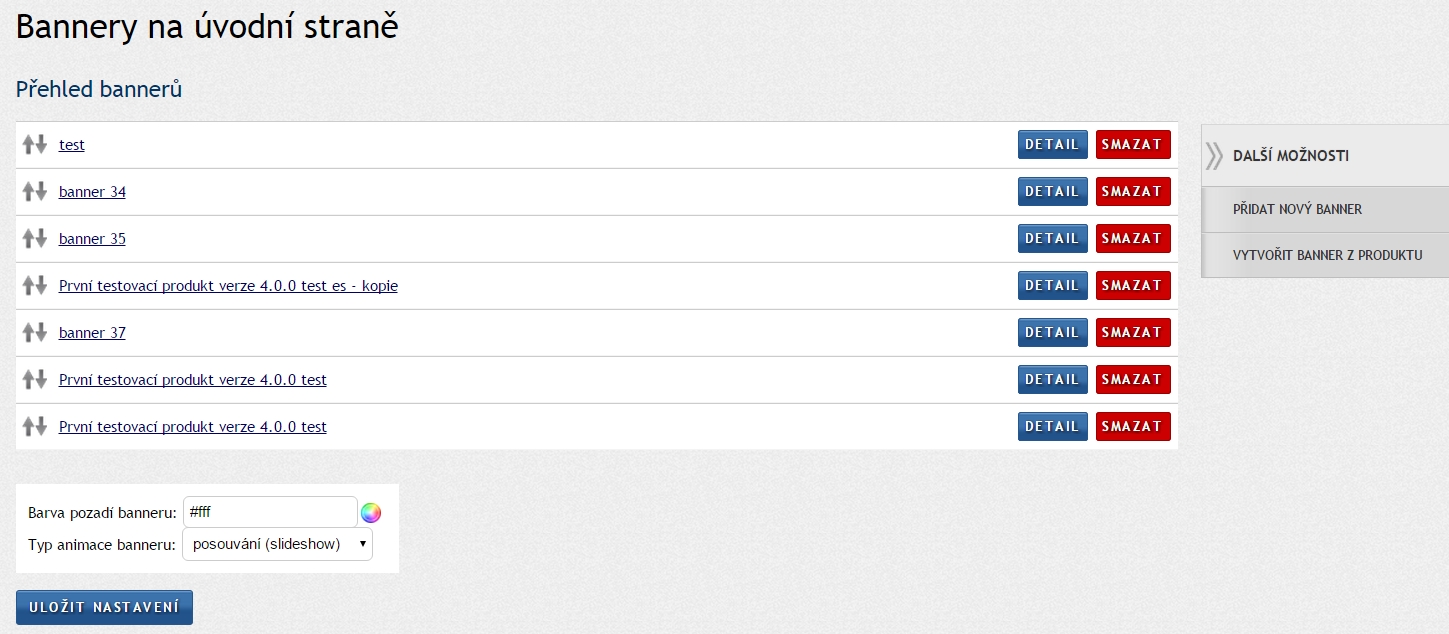Click the Barva pozadí banneru input field
The width and height of the screenshot is (1449, 634).
coord(269,512)
